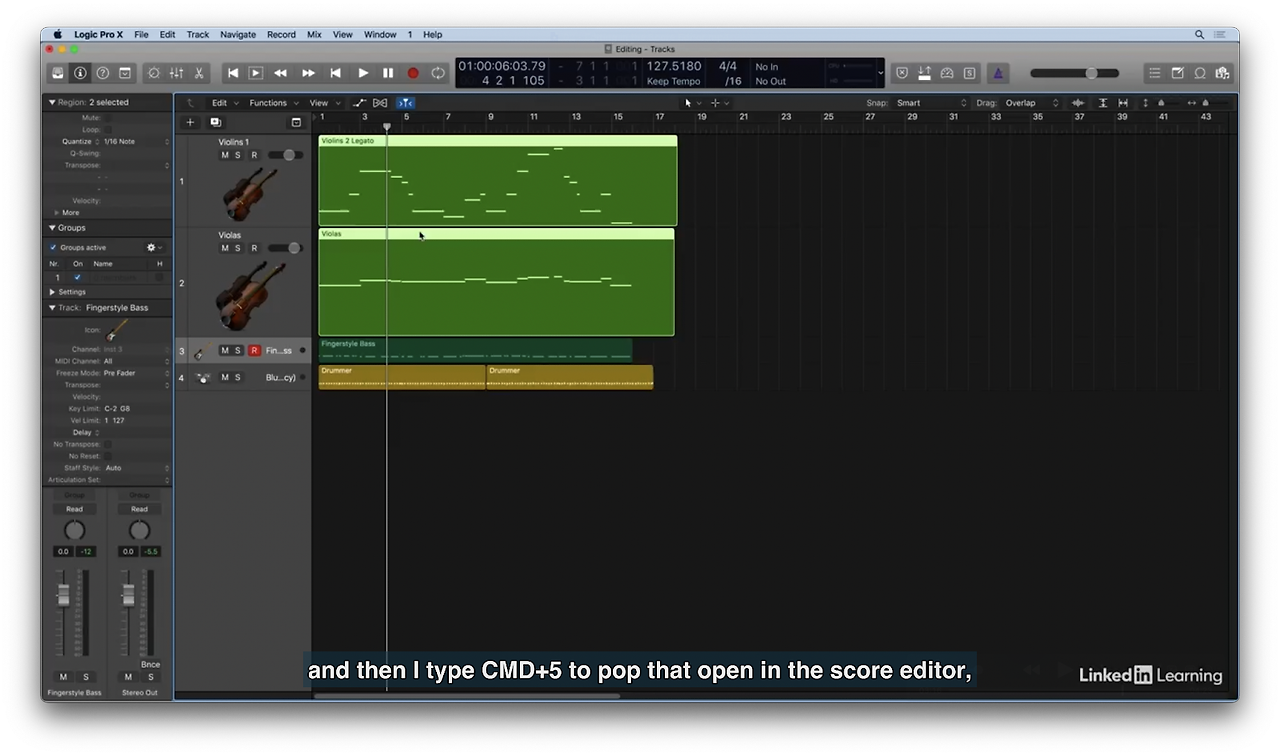Toggle Show Automation button in tracks bar
Screen dimensions: 1280x756
359,103
